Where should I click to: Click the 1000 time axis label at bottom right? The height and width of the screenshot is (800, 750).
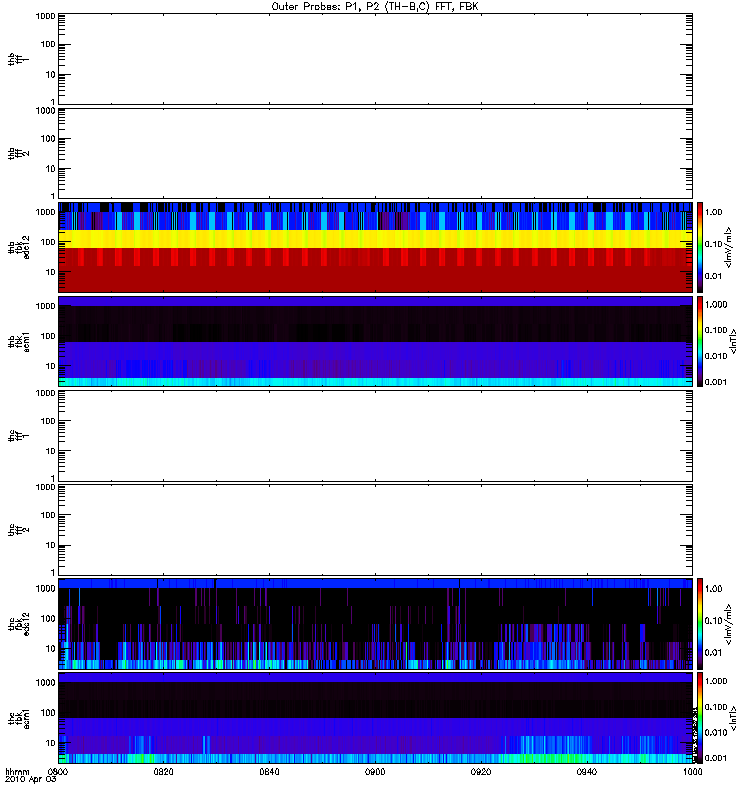(x=692, y=772)
